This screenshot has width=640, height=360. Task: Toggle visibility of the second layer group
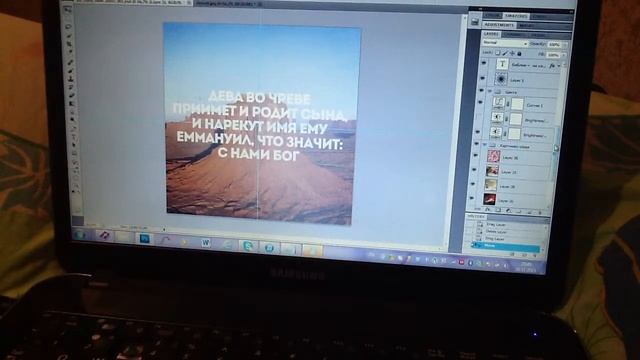coord(476,144)
